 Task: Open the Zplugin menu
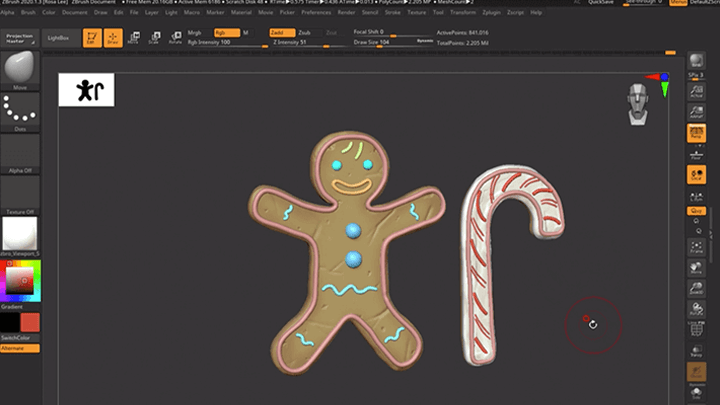[x=491, y=12]
